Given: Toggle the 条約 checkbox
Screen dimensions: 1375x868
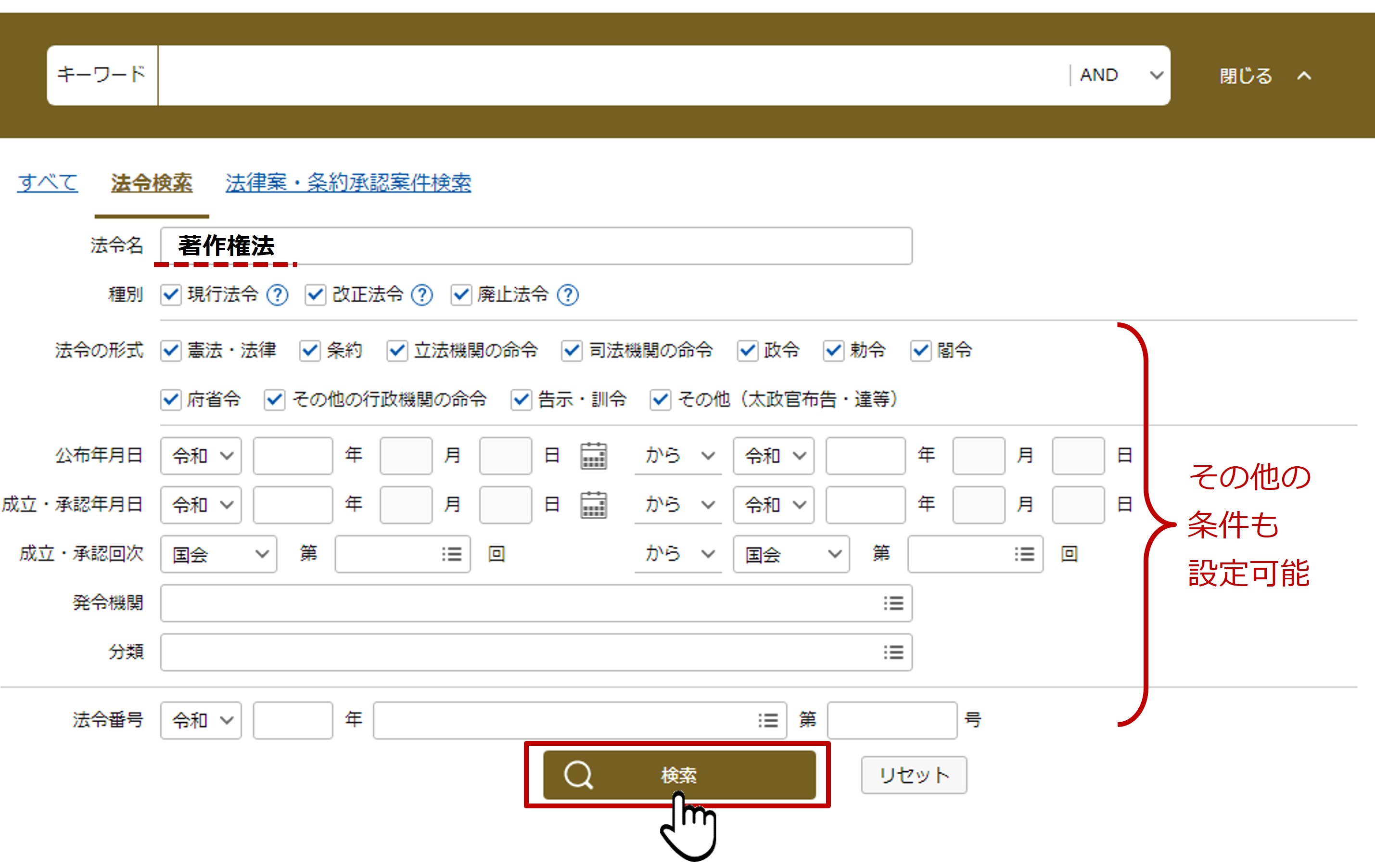Looking at the screenshot, I should pyautogui.click(x=309, y=351).
